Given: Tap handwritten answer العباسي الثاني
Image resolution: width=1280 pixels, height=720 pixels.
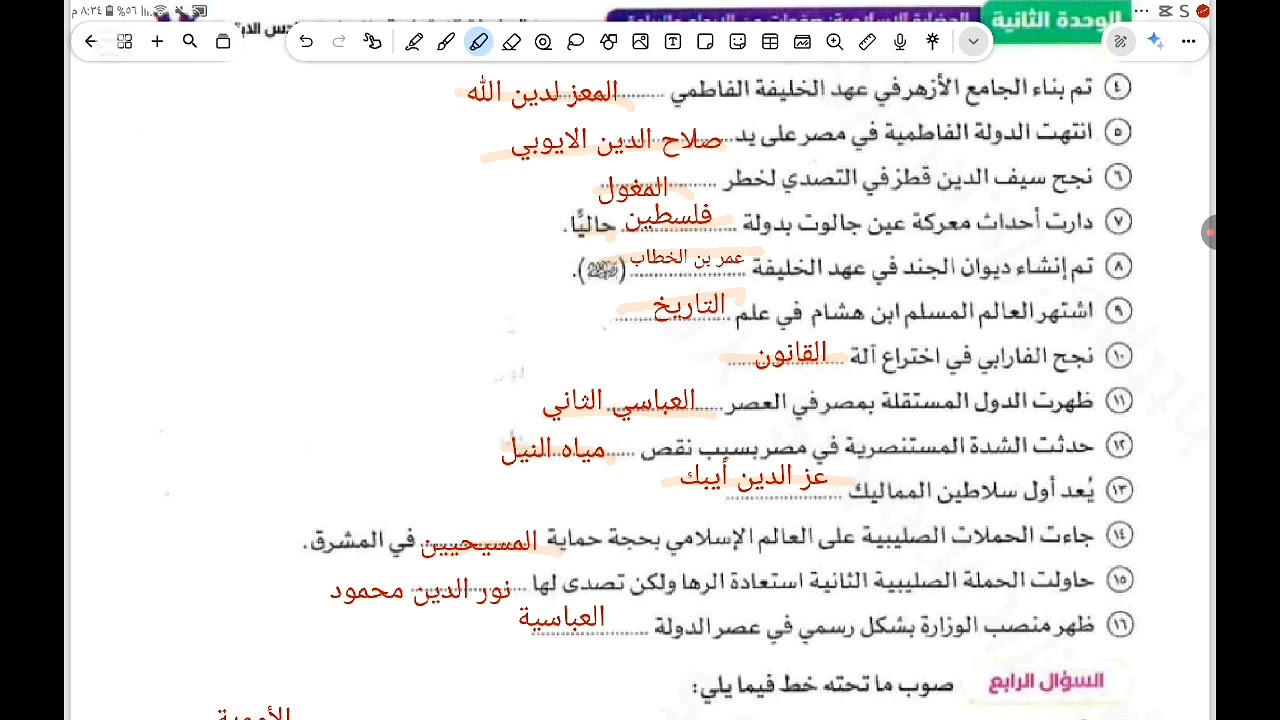Looking at the screenshot, I should [618, 402].
